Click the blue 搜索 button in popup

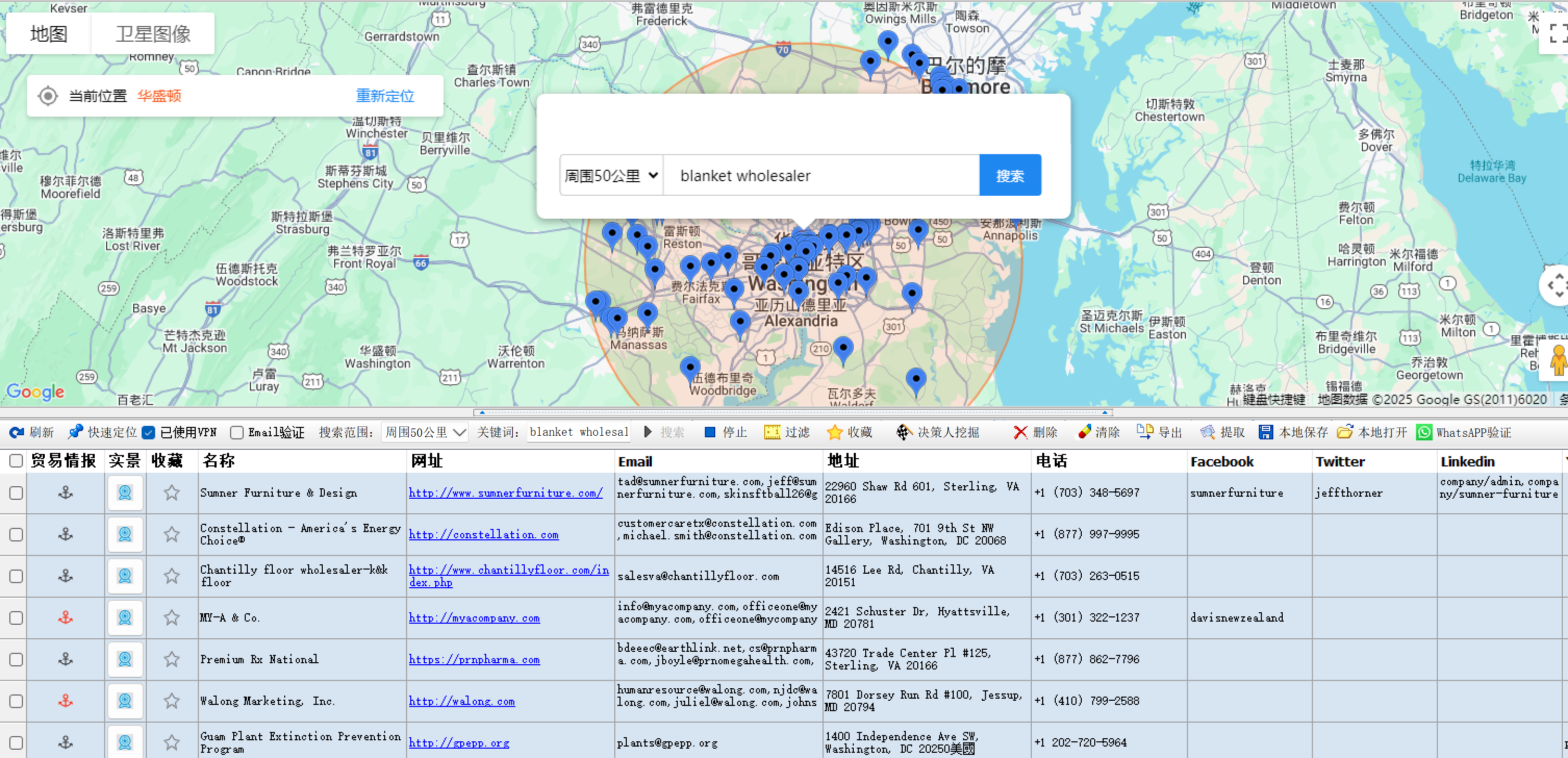(x=1010, y=175)
